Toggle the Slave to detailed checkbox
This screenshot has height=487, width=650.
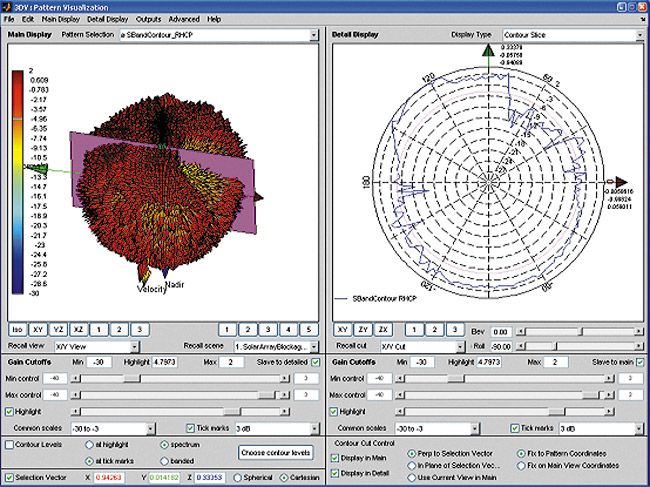point(315,361)
